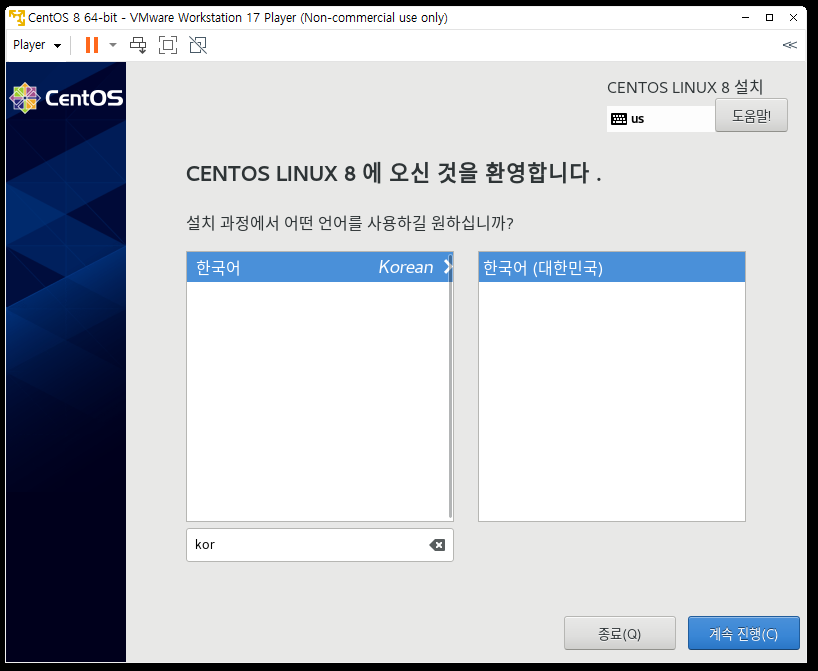This screenshot has width=818, height=671.
Task: Collapse the toolbar with double chevron
Action: pyautogui.click(x=790, y=45)
